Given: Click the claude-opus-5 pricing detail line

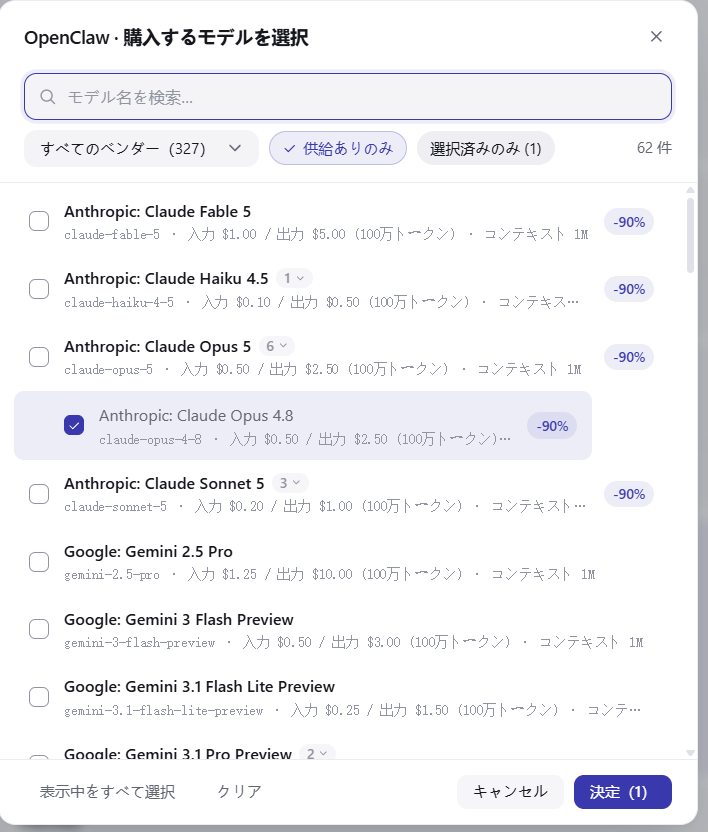Looking at the screenshot, I should 323,369.
